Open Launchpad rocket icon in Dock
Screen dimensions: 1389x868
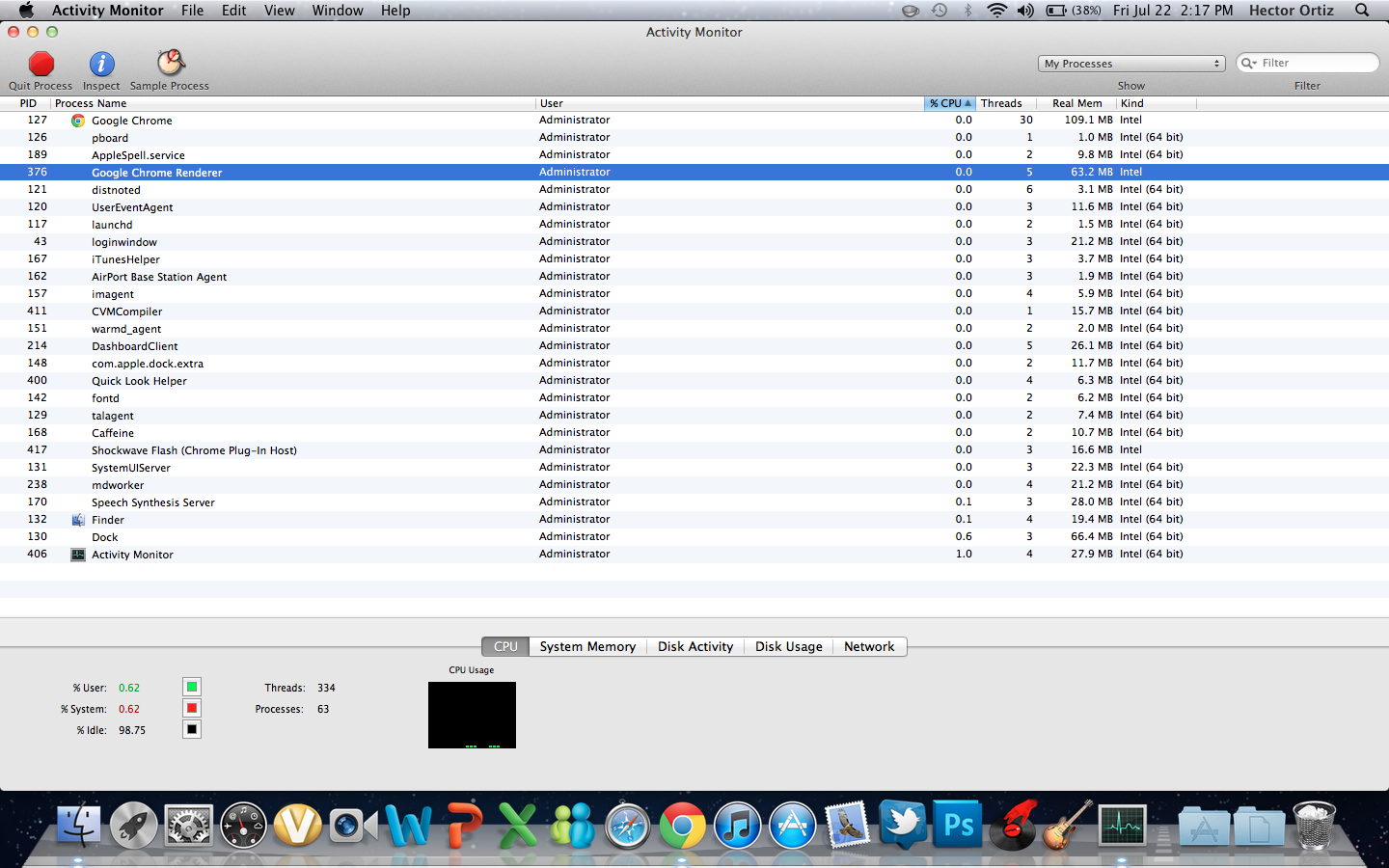tap(134, 827)
